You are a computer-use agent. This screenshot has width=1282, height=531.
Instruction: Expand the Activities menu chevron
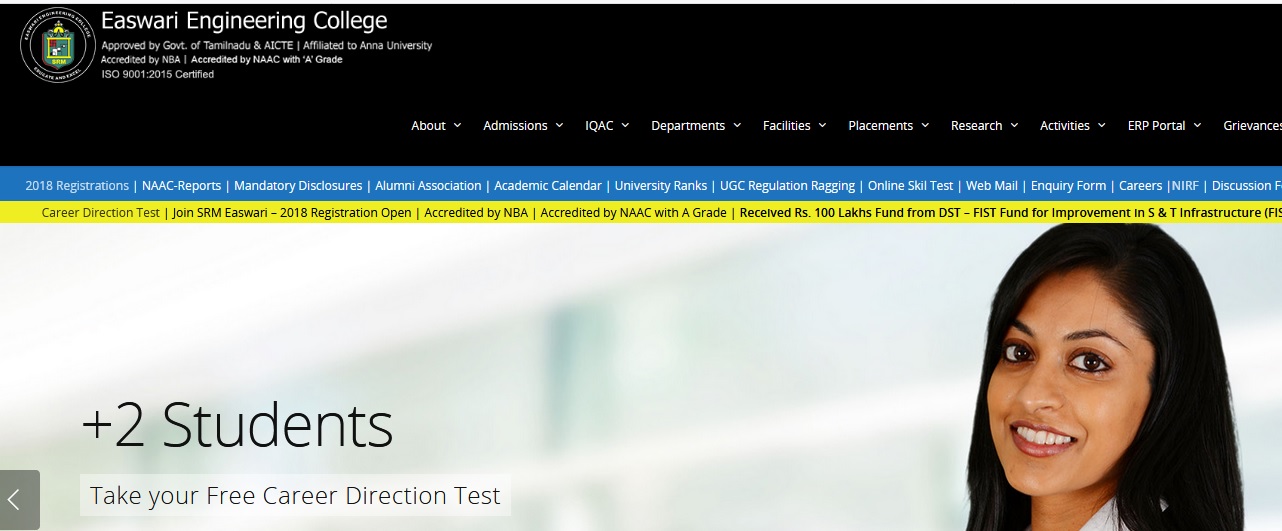pos(1102,125)
